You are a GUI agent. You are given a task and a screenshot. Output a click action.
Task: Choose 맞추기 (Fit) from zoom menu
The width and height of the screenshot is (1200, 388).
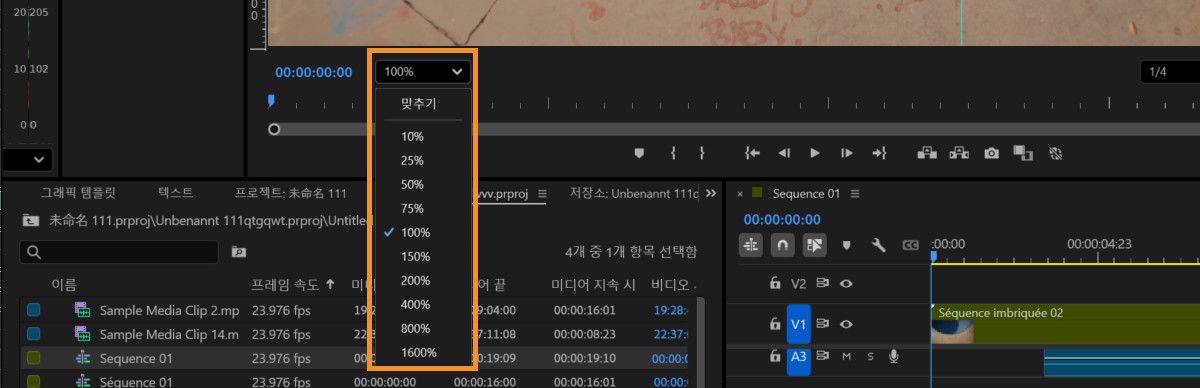(x=420, y=103)
